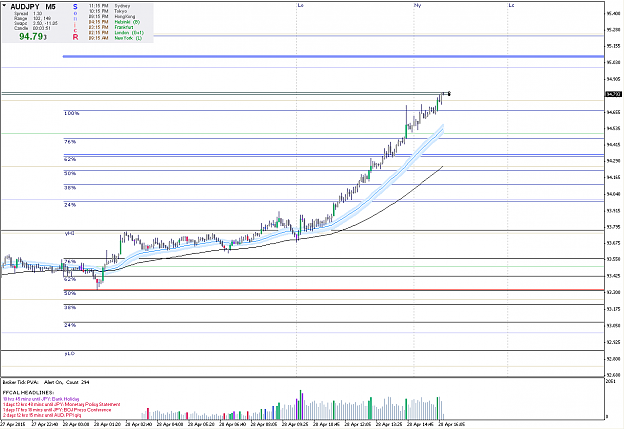Image resolution: width=625 pixels, height=429 pixels.
Task: Click the NewYork session clock entry
Action: (x=115, y=38)
